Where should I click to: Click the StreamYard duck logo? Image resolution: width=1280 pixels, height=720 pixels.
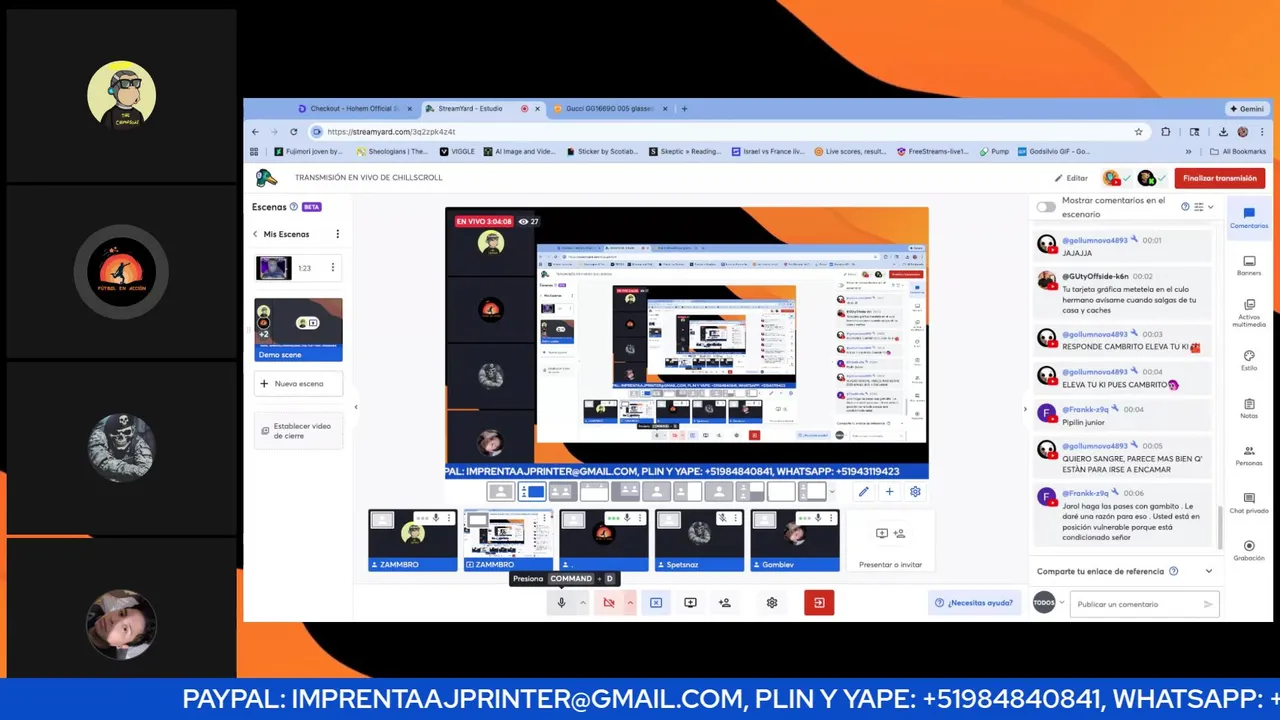click(266, 178)
